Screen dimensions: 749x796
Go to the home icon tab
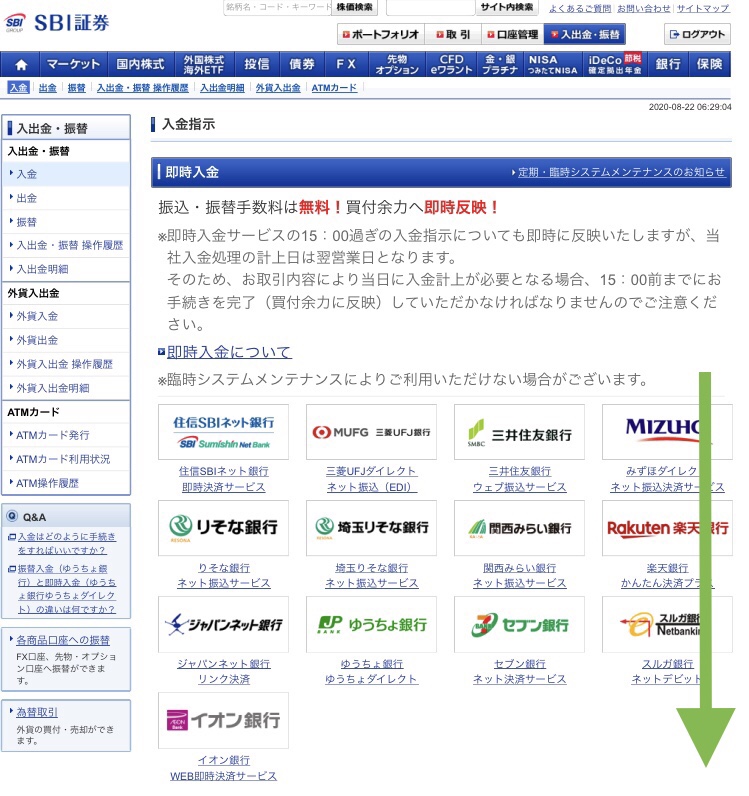(x=21, y=64)
